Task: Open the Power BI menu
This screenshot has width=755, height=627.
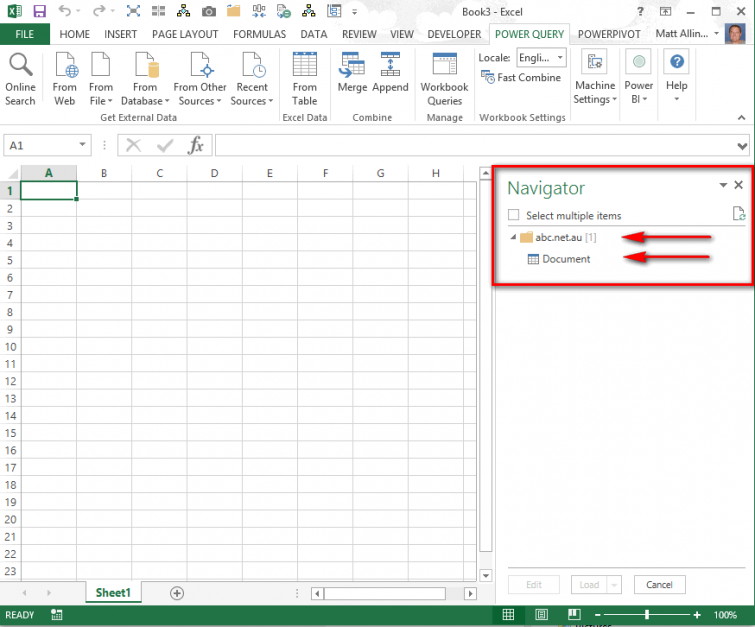Action: (638, 77)
